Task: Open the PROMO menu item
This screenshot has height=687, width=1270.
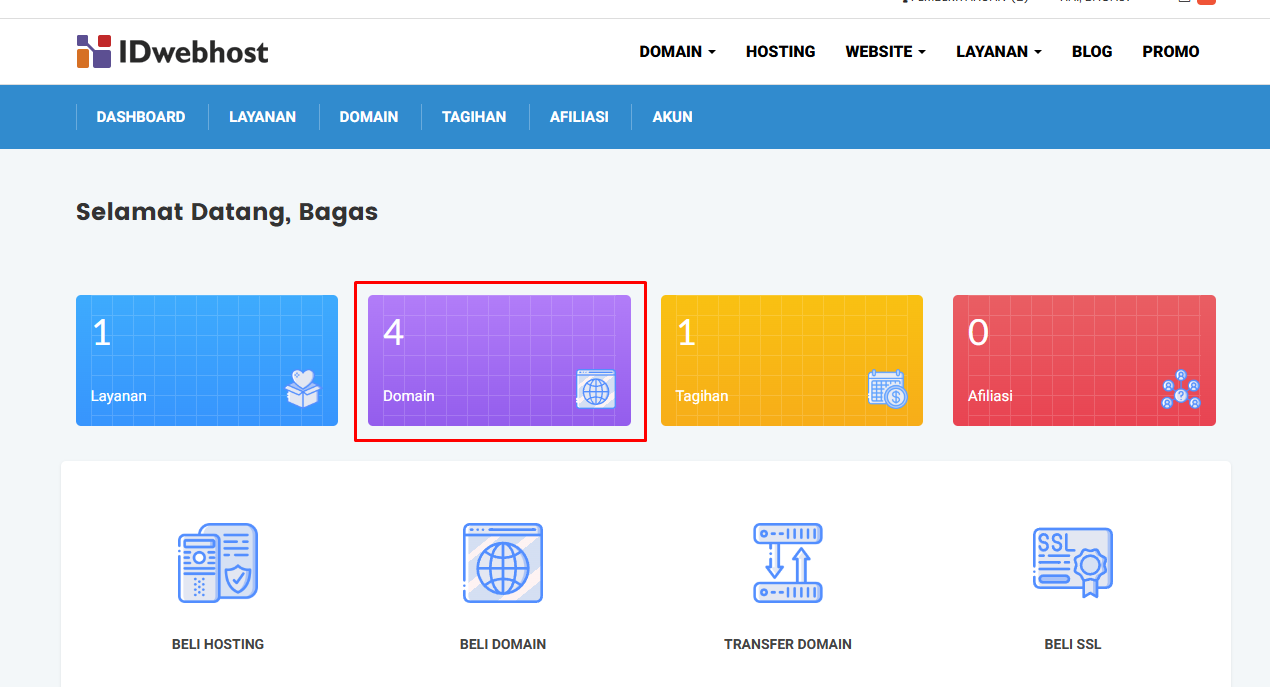Action: (x=1171, y=51)
